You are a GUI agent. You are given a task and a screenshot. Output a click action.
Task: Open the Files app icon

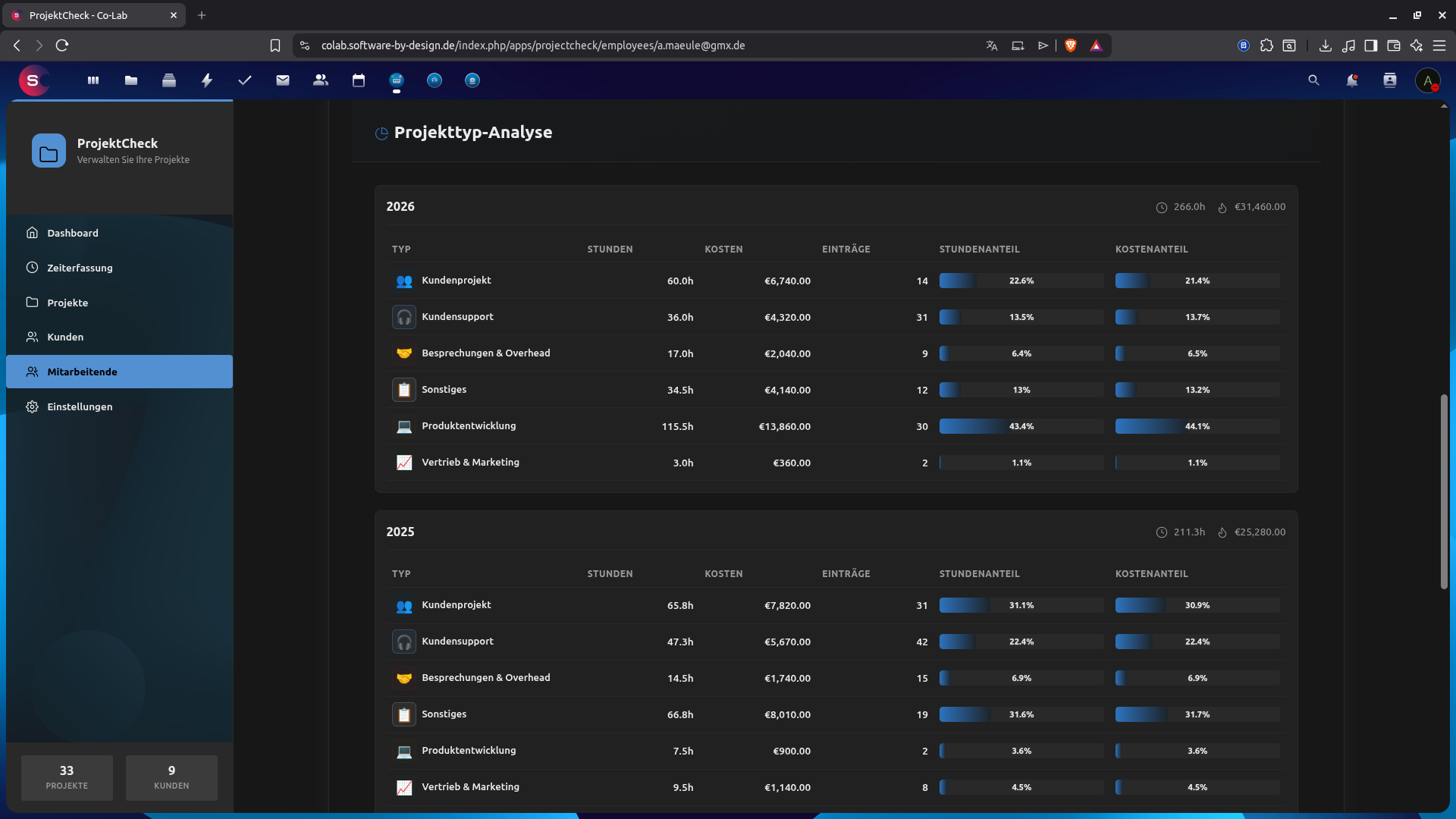130,80
